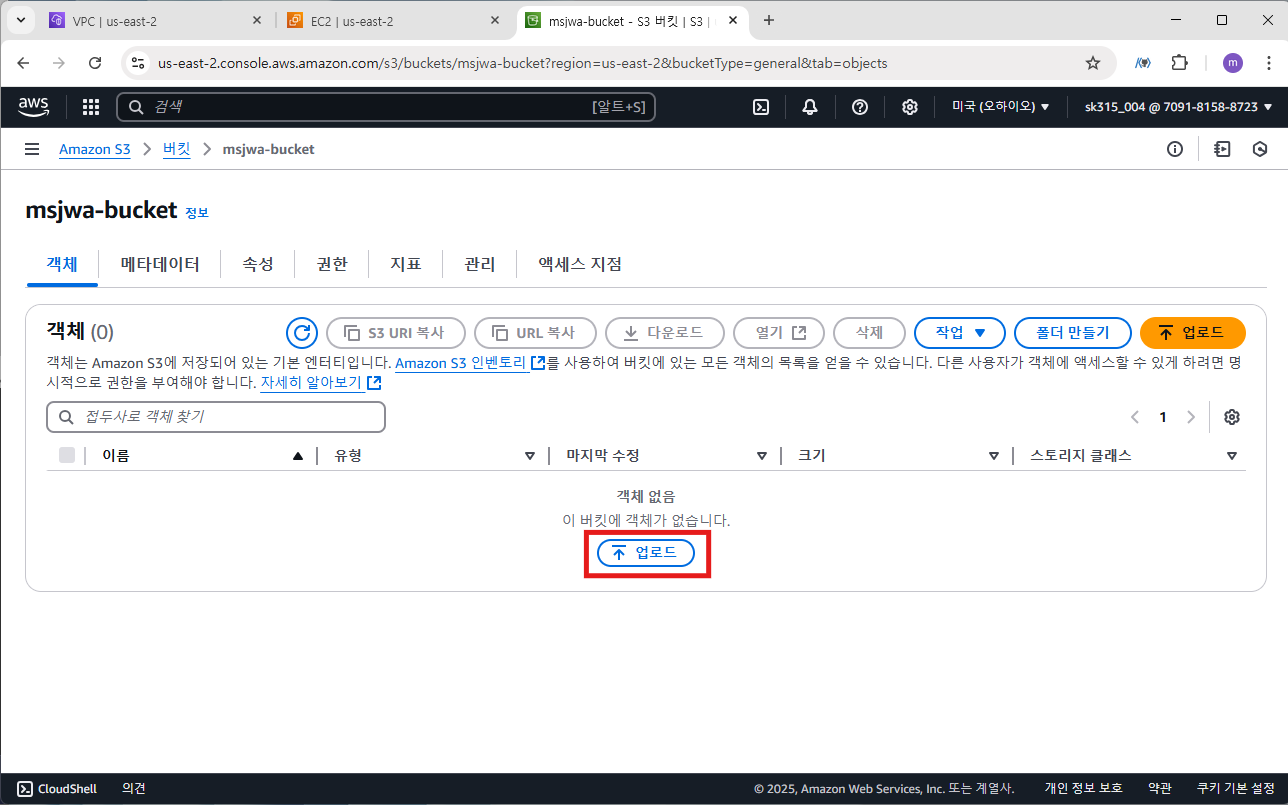This screenshot has height=805, width=1288.
Task: Open the Amazon S3 인벤토리 link
Action: coord(469,363)
